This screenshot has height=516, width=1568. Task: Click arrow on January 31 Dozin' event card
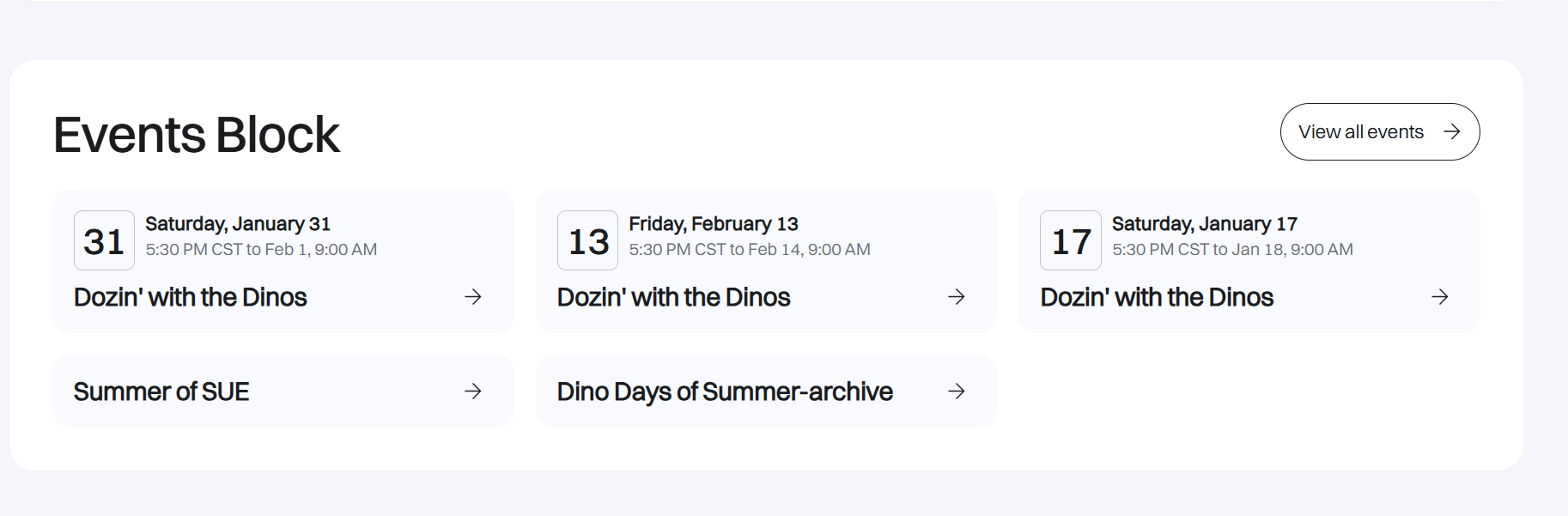[473, 297]
